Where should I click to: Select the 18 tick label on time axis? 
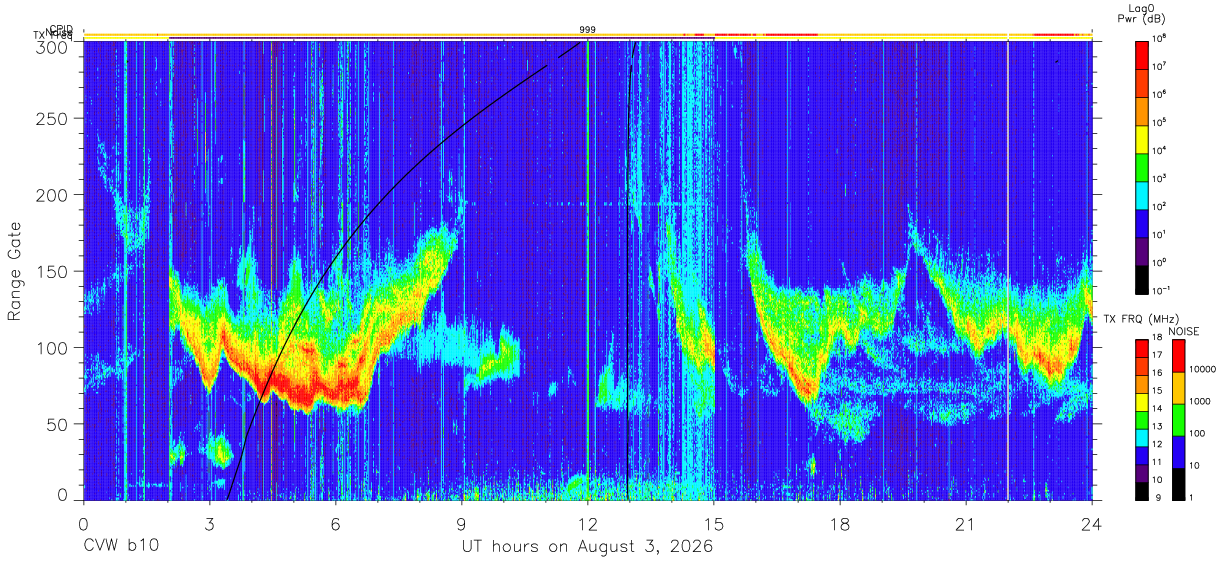click(x=840, y=524)
